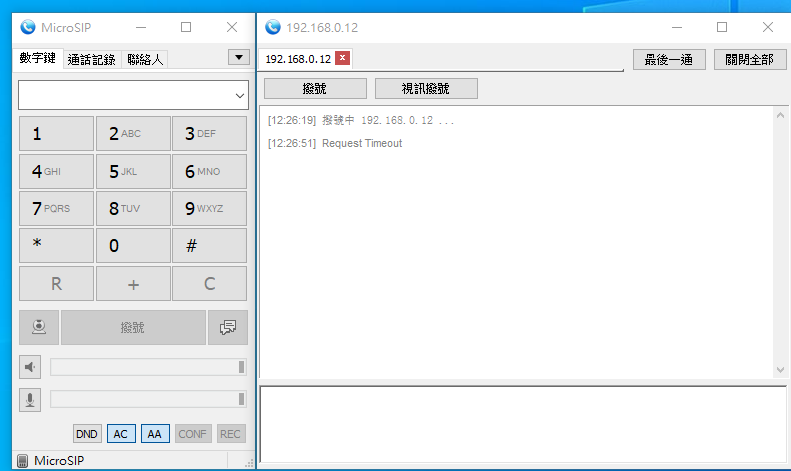Tap dialpad key 3 DEF
Image resolution: width=791 pixels, height=471 pixels.
[209, 134]
